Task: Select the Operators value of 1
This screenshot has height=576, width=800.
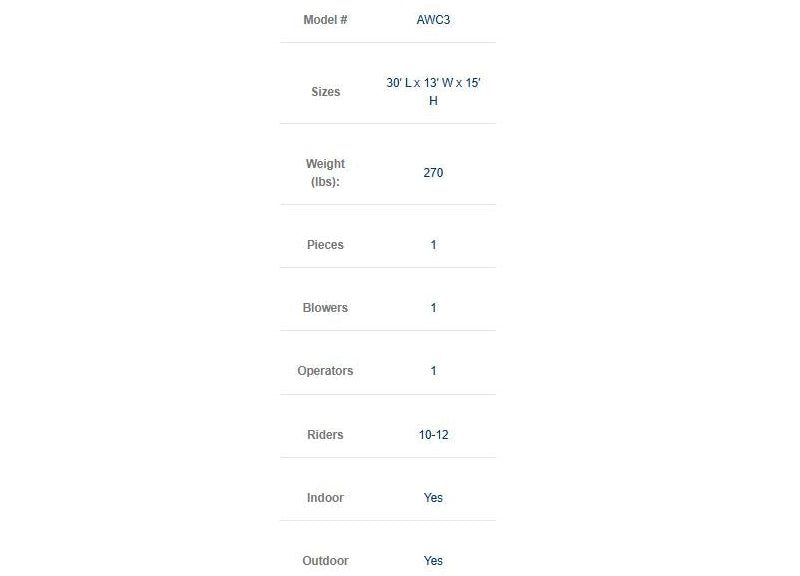Action: point(433,371)
